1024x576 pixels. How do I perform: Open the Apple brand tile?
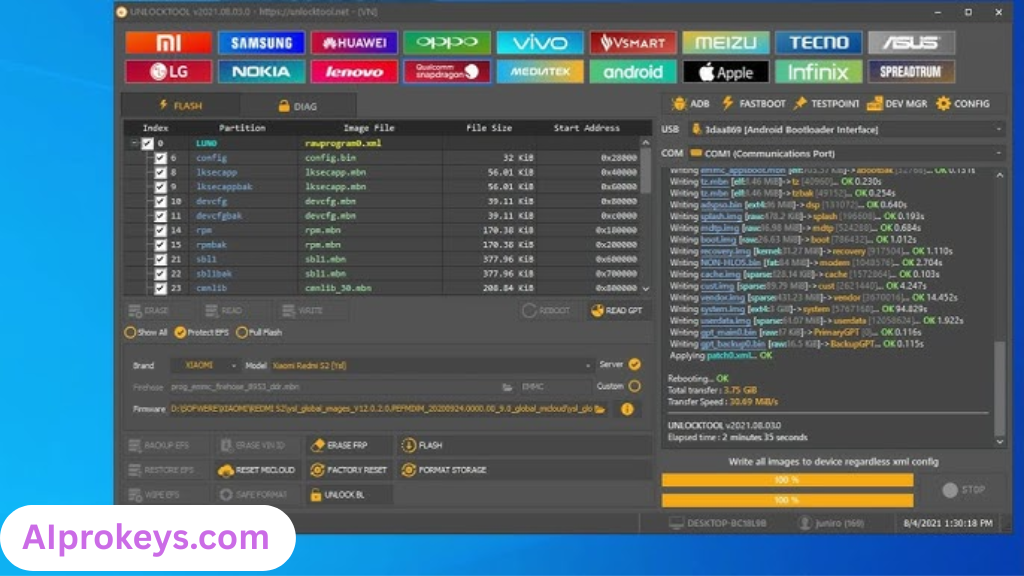726,71
